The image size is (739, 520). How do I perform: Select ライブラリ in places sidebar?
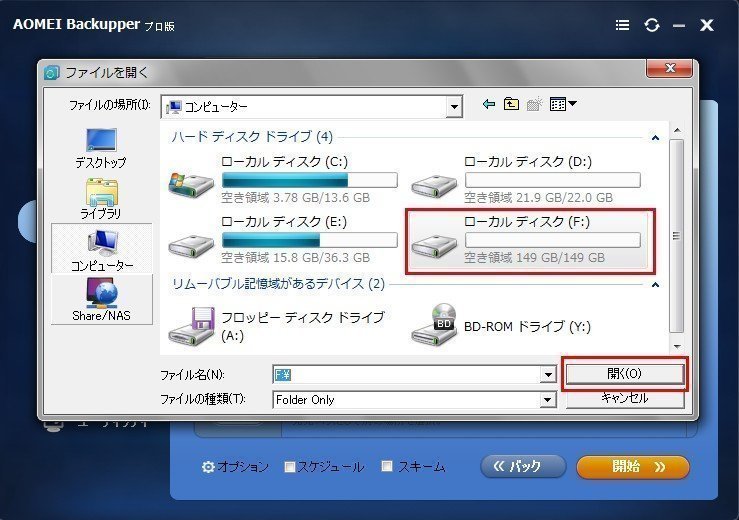click(x=101, y=199)
